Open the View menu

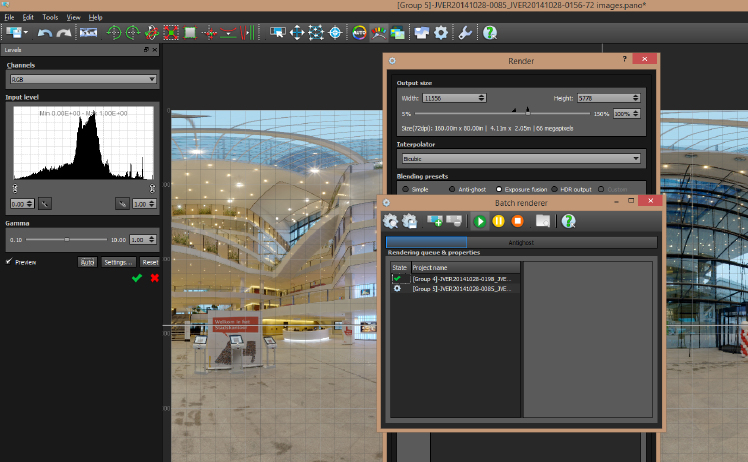point(73,17)
